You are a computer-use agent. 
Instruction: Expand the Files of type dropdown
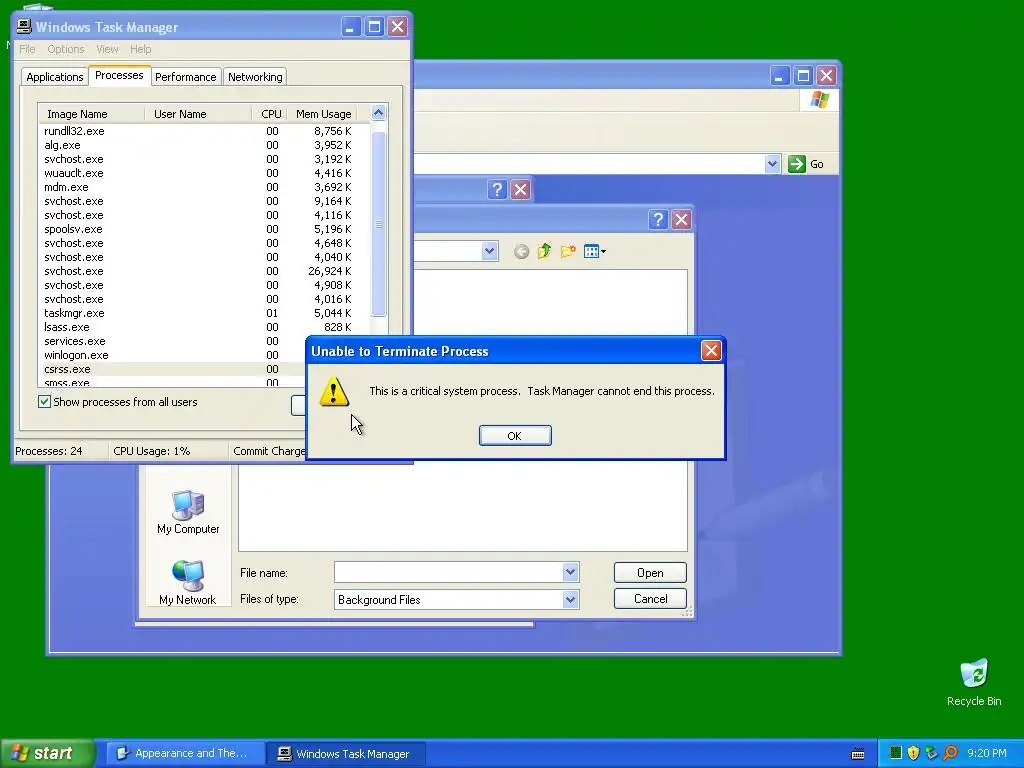point(570,600)
